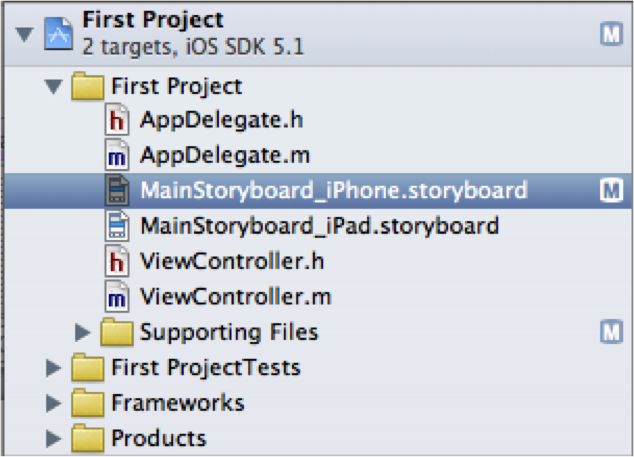634x457 pixels.
Task: Click the ViewController.h header file icon
Action: coord(118,261)
